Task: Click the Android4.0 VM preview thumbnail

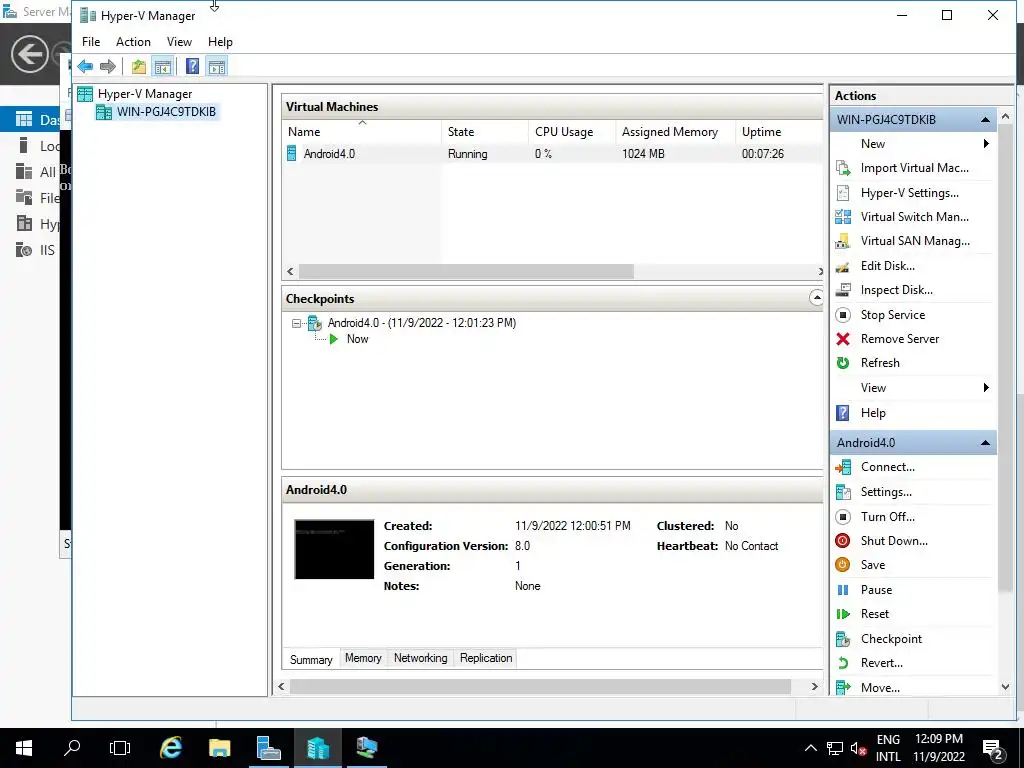Action: [x=334, y=549]
